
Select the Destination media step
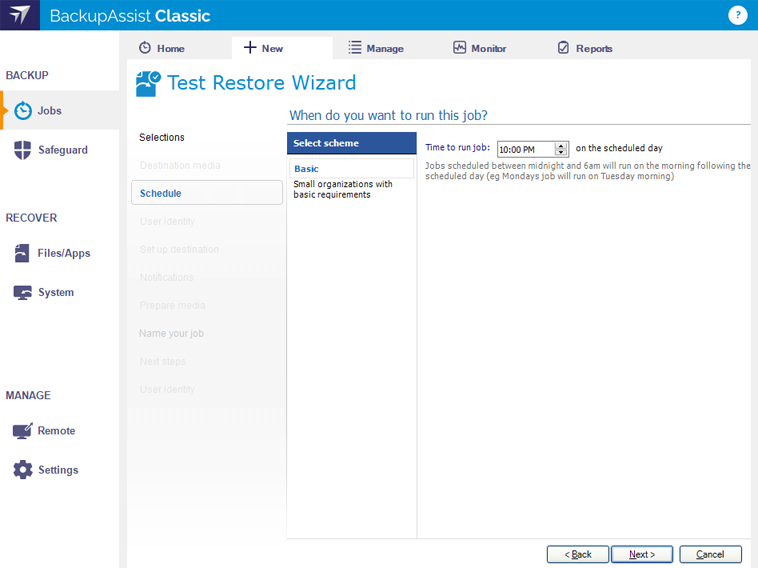click(x=180, y=165)
